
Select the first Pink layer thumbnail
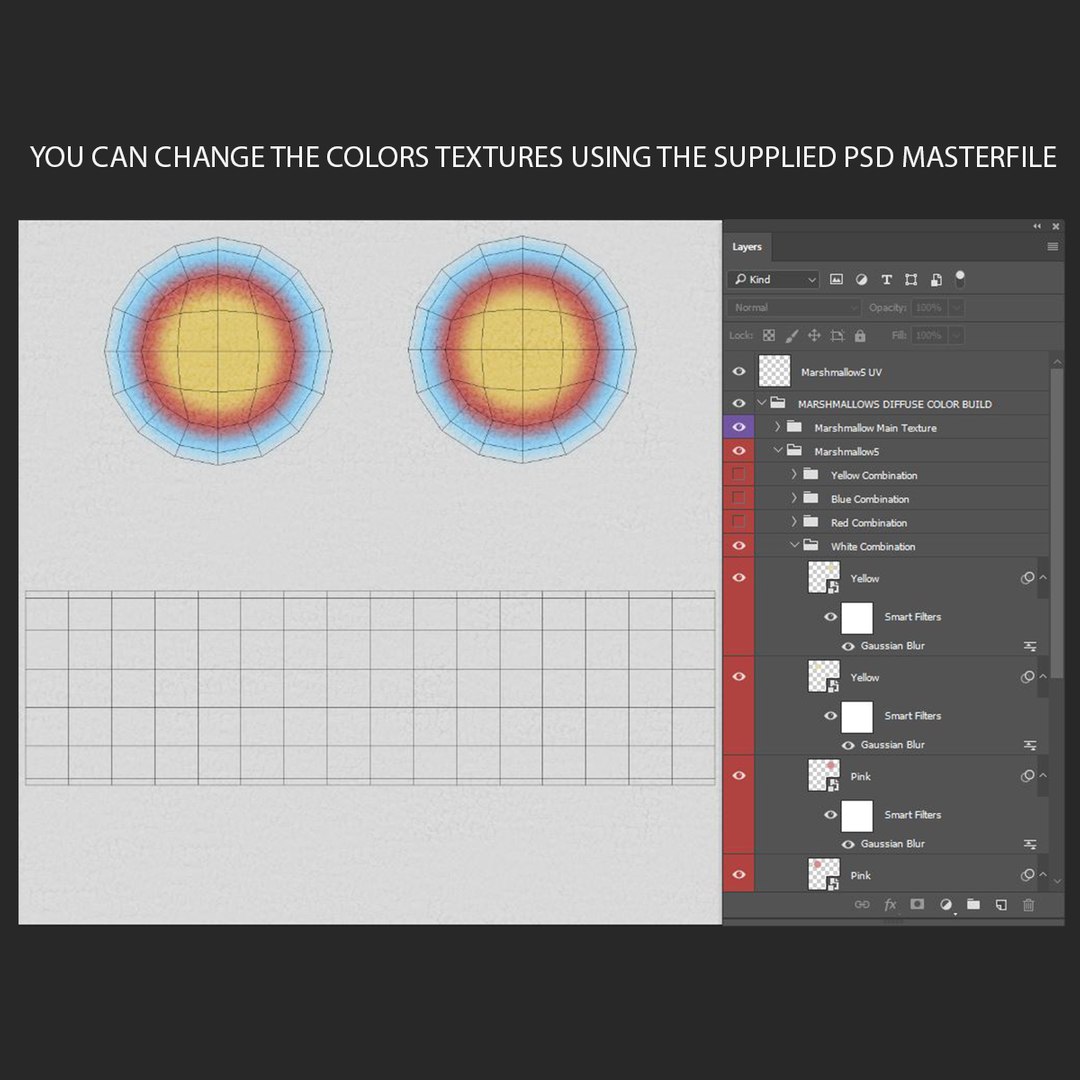point(824,775)
